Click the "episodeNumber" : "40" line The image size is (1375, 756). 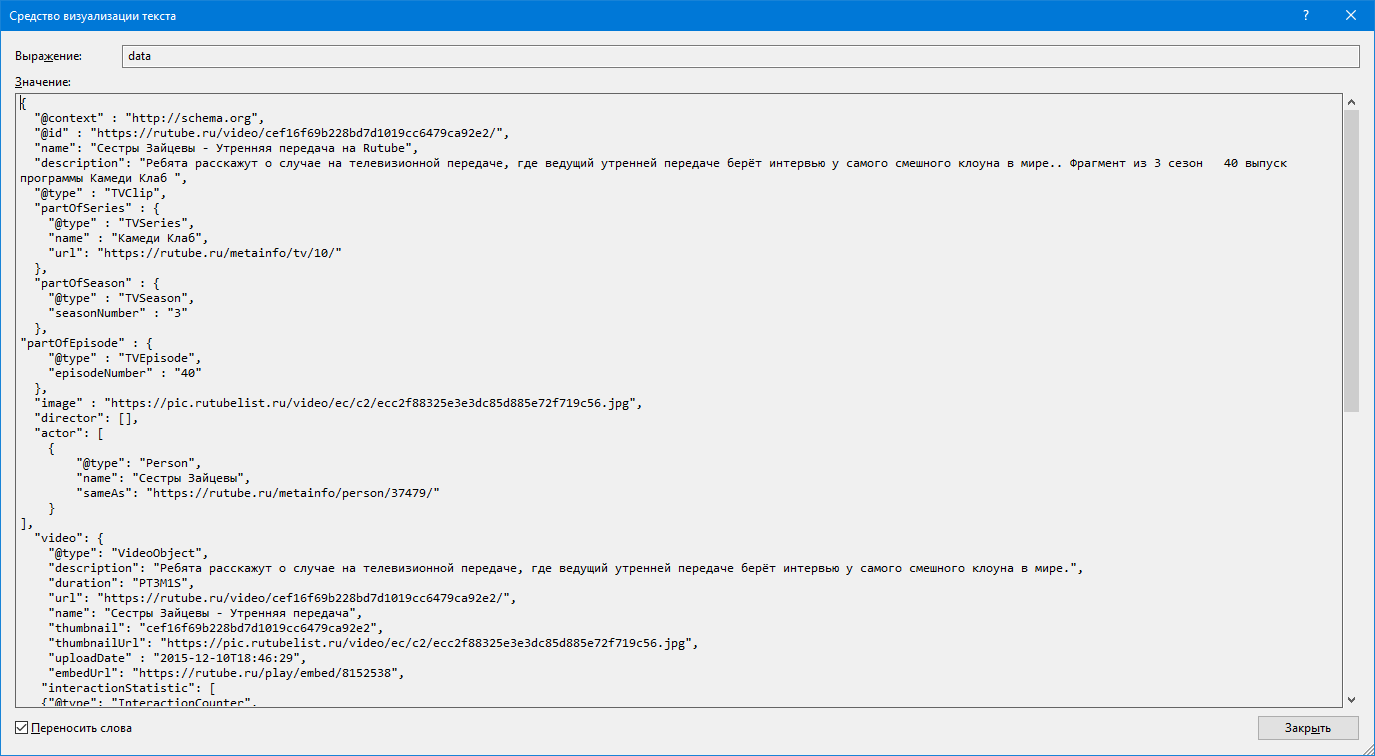tap(125, 372)
